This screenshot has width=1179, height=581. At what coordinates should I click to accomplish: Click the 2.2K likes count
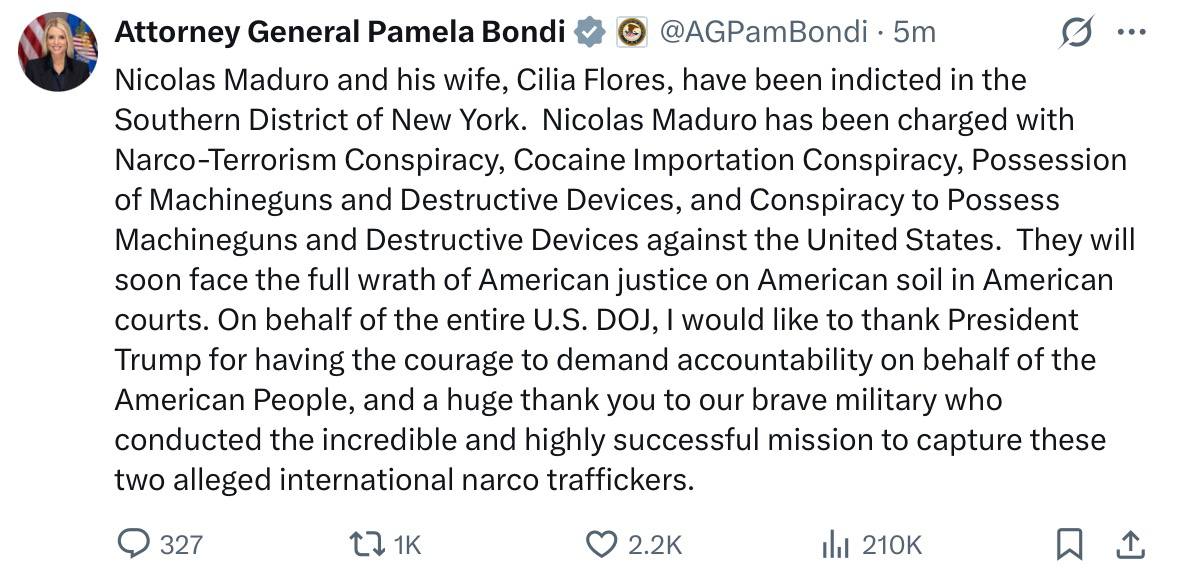point(655,544)
